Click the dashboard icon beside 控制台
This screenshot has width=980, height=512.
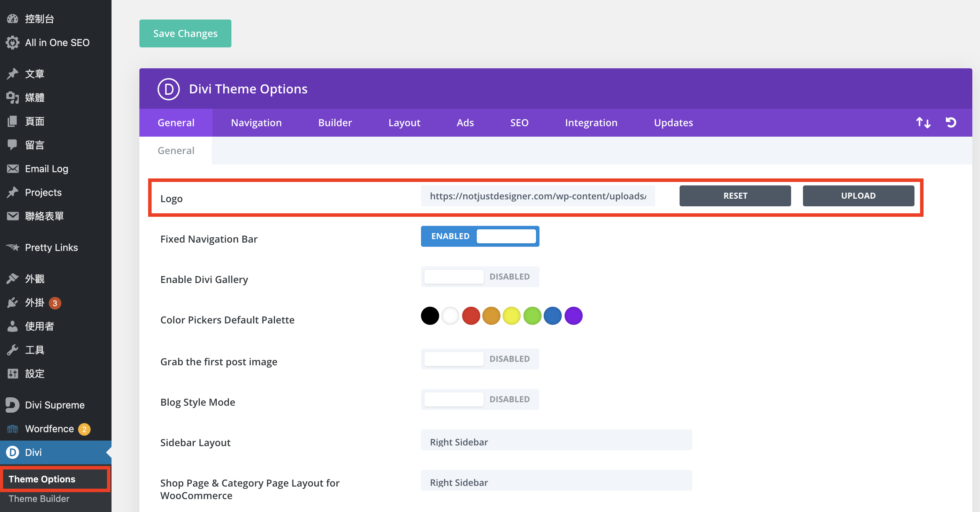tap(12, 19)
